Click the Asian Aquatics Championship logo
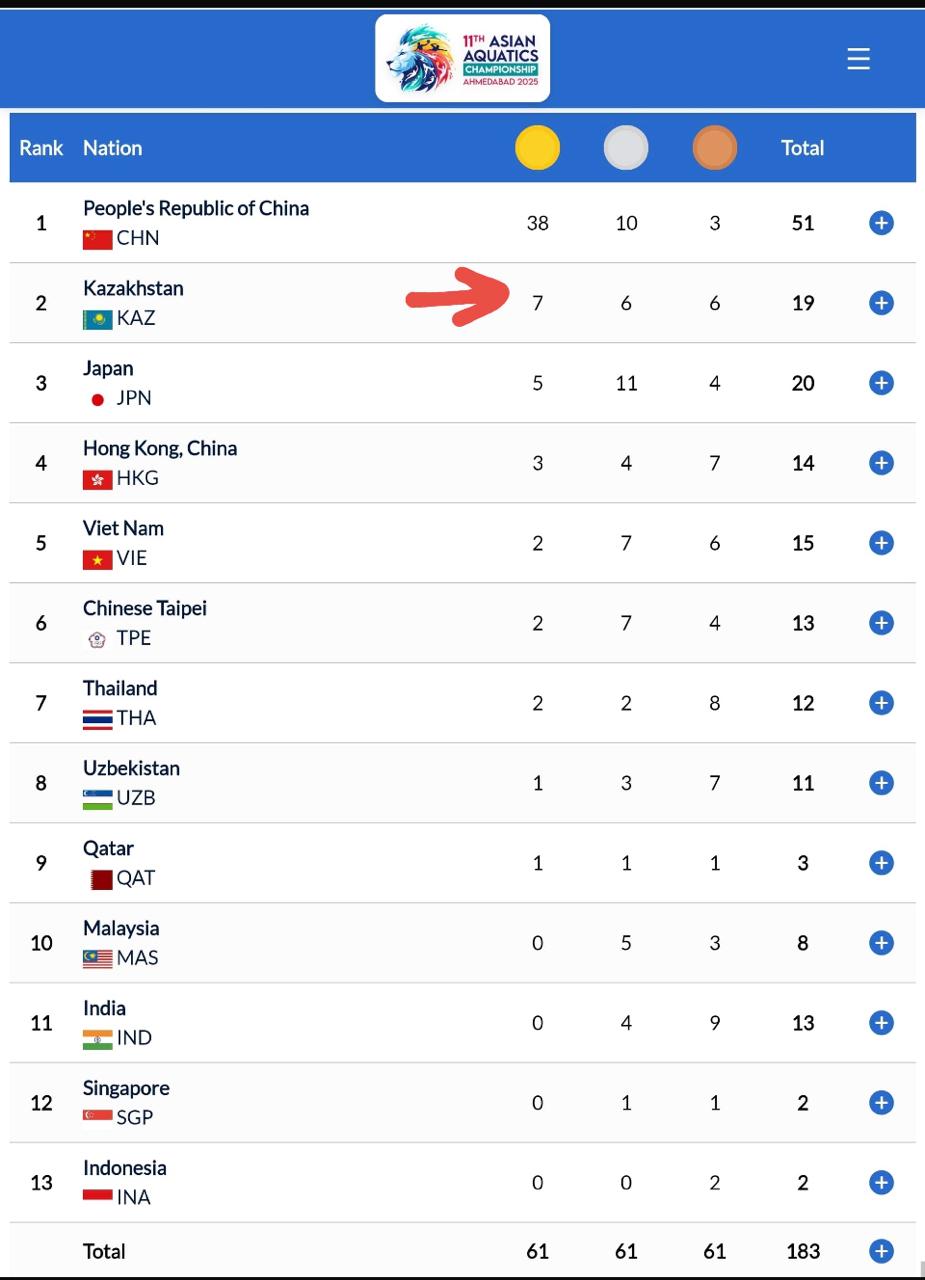 coord(462,59)
